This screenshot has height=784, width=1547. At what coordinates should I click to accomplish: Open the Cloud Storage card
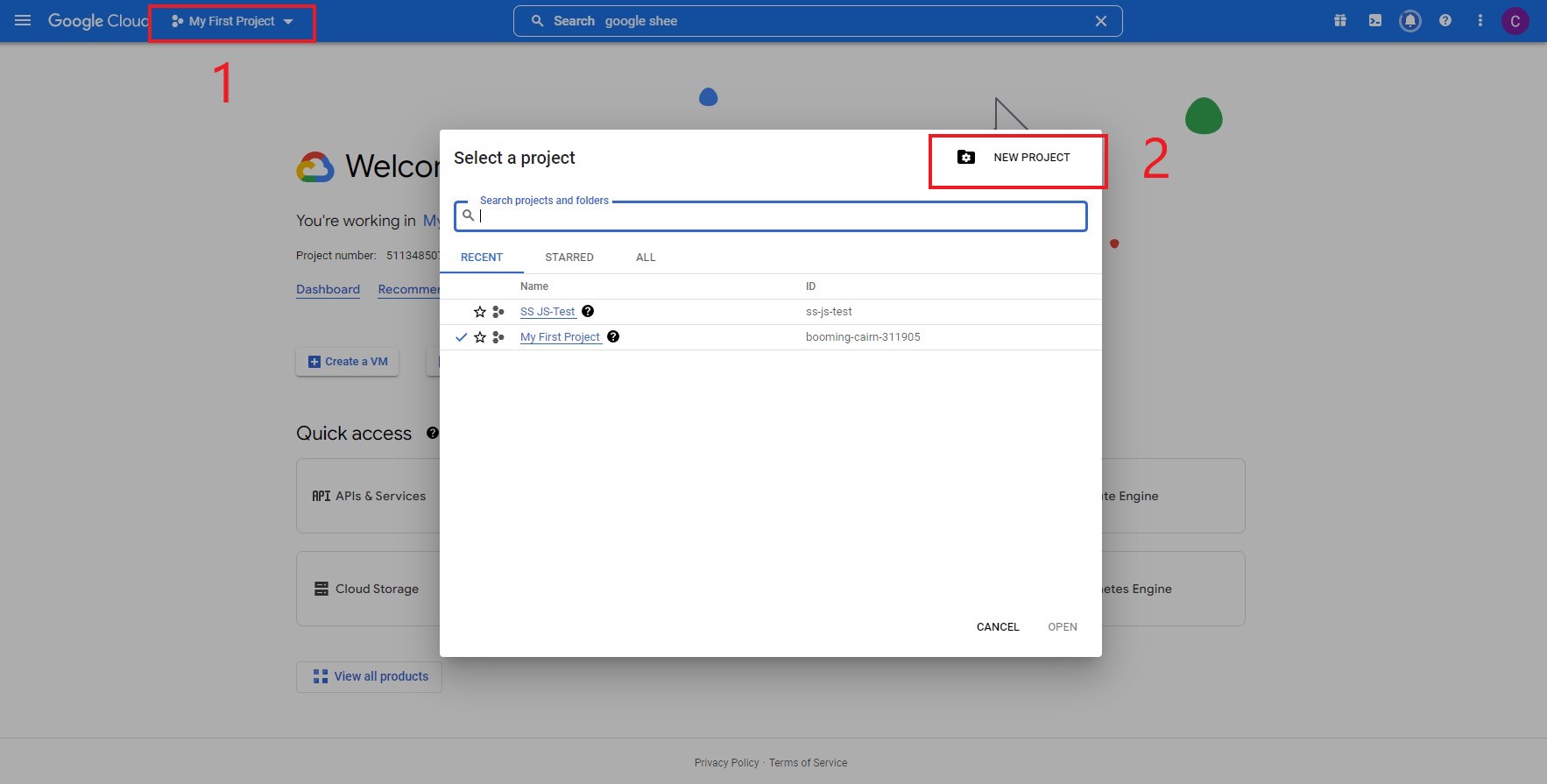click(368, 589)
